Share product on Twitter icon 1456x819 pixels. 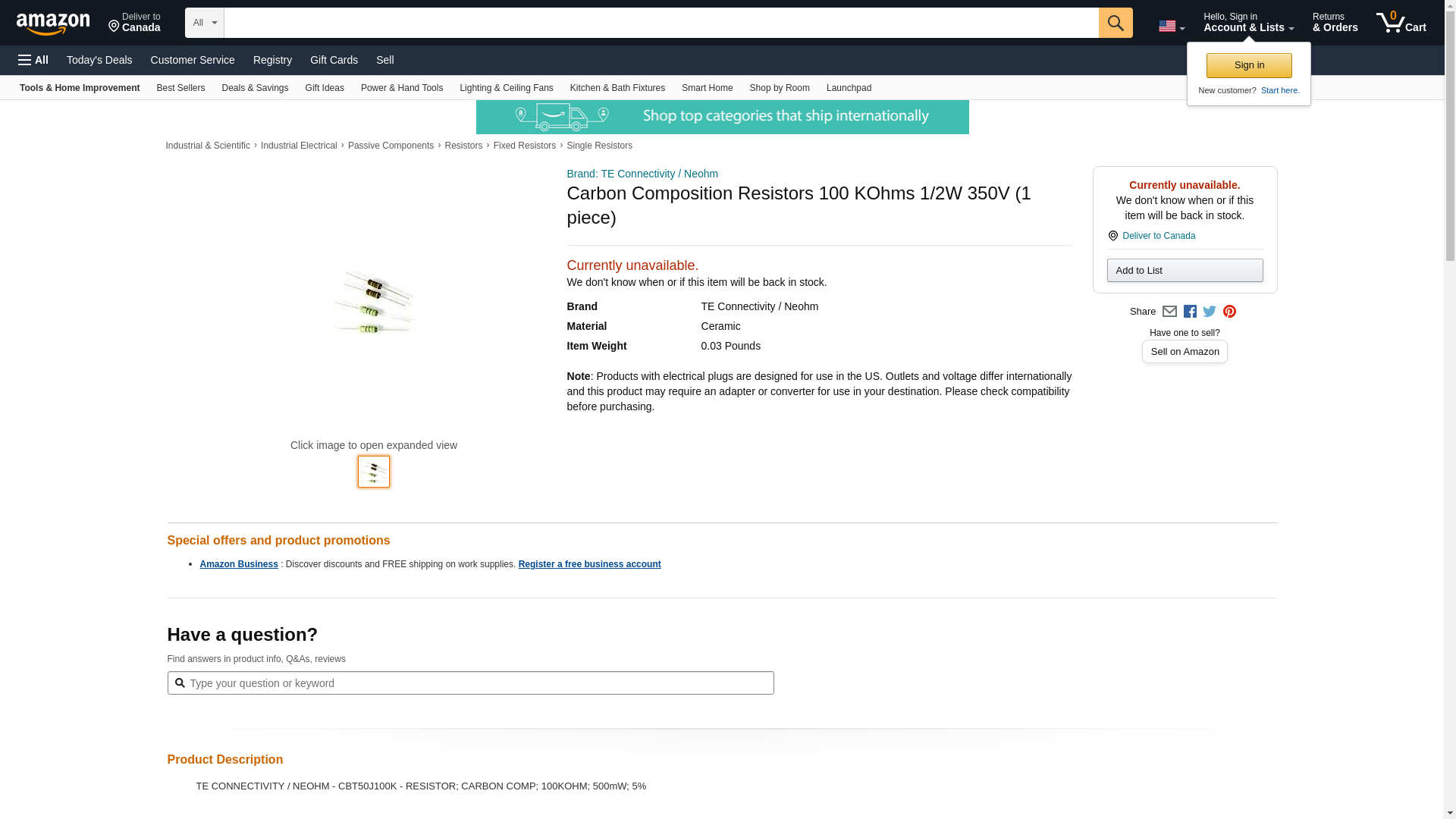(x=1210, y=312)
